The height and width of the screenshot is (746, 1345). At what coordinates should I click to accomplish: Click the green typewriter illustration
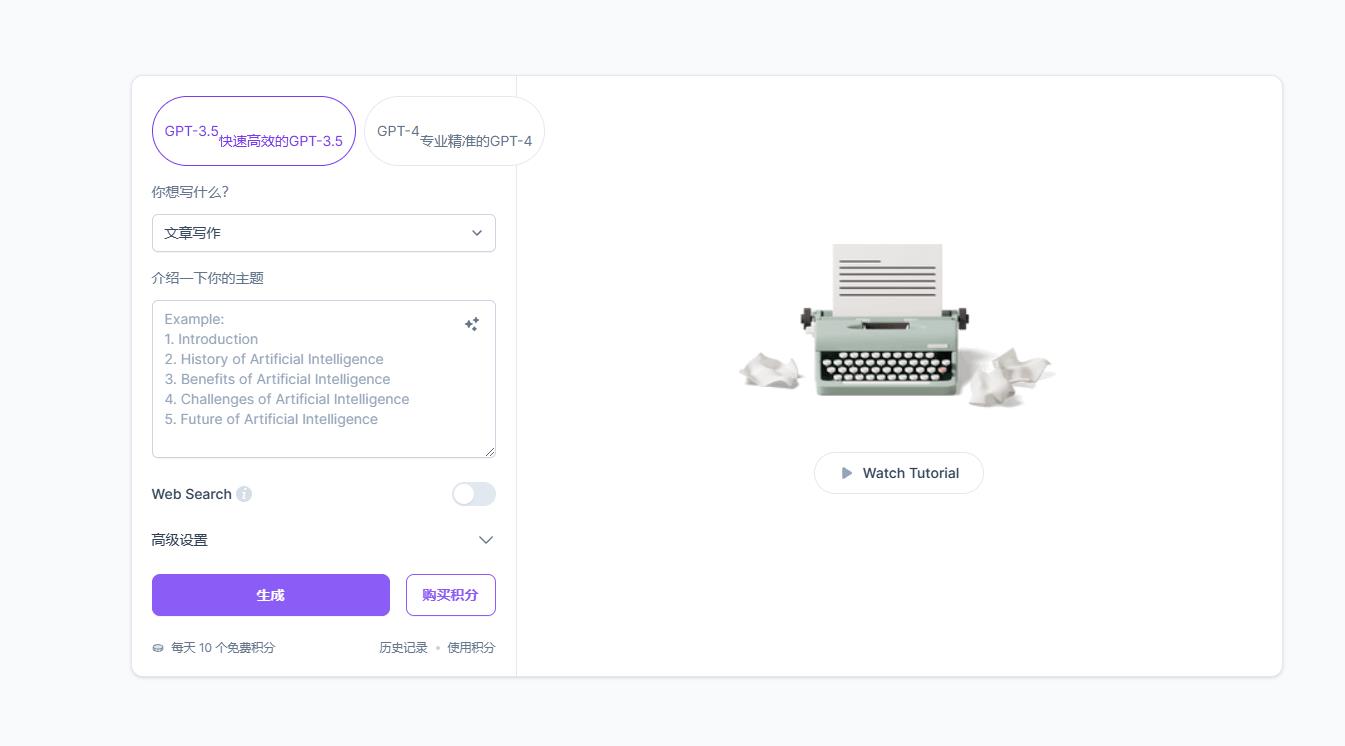885,330
